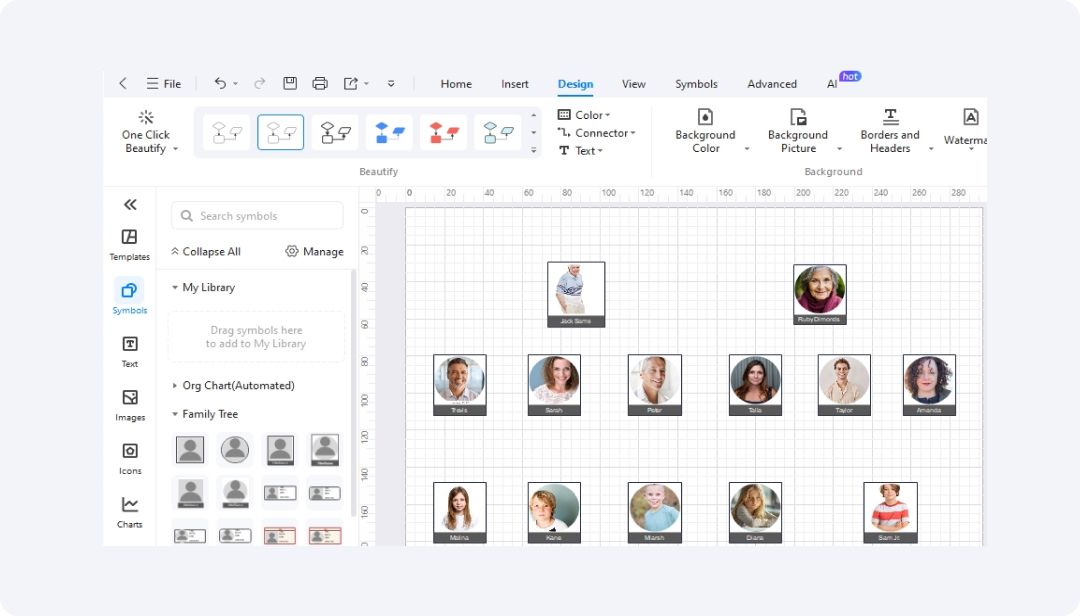Open the Images sidebar panel
Viewport: 1080px width, 616px height.
tap(129, 405)
